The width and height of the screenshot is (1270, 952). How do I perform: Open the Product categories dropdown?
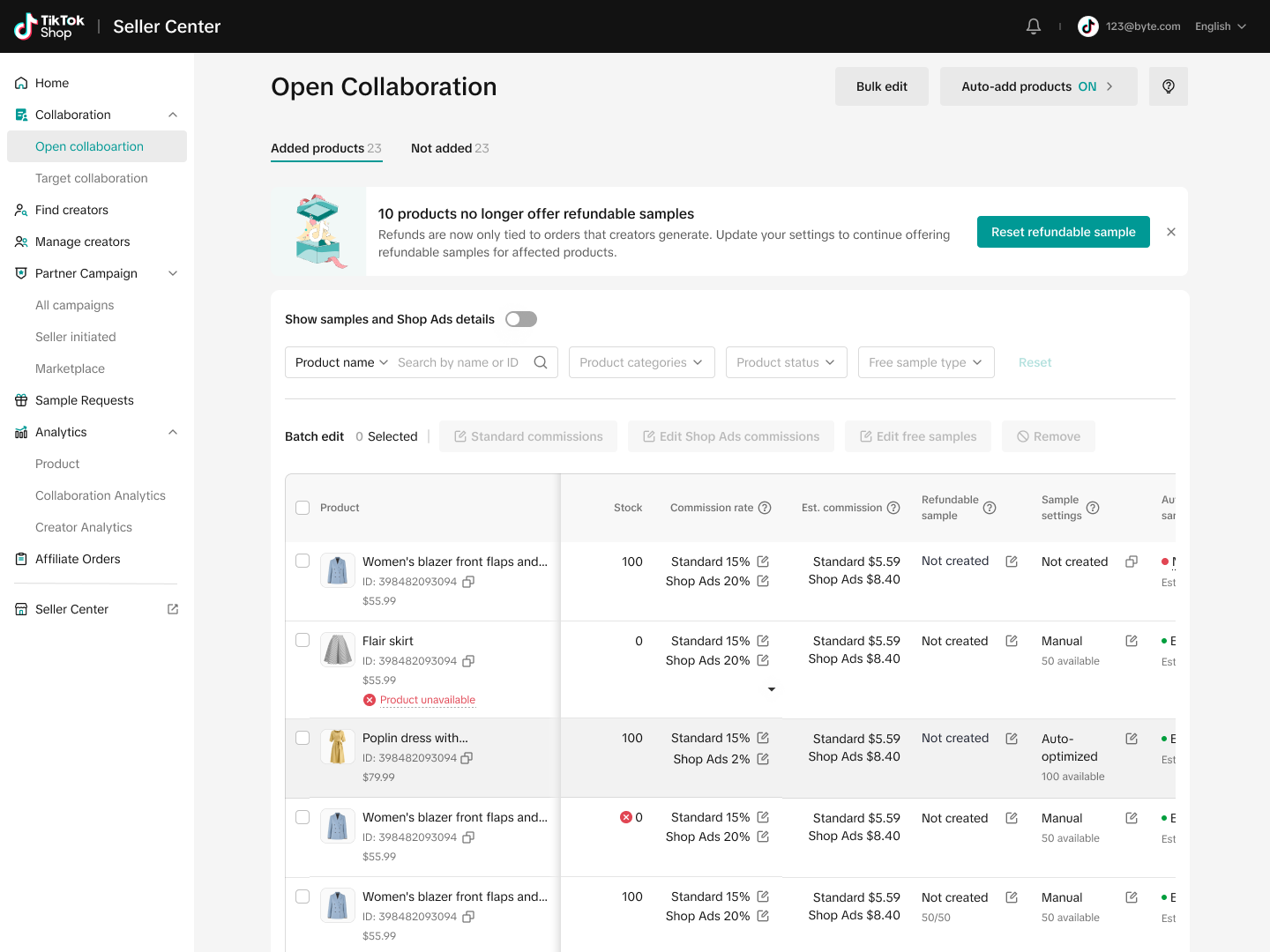click(x=641, y=362)
